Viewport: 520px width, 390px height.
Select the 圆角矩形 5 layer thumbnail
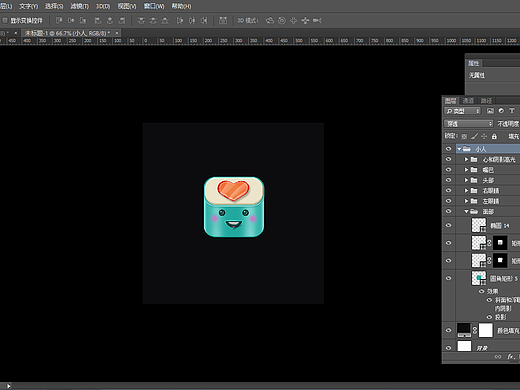(x=479, y=278)
